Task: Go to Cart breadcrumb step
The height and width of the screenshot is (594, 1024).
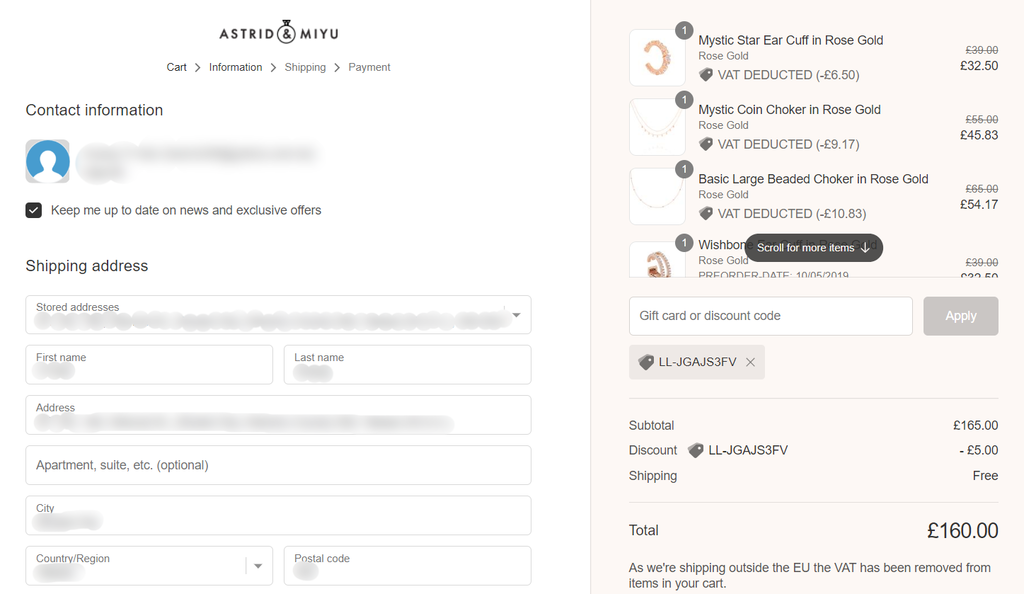Action: click(x=176, y=67)
